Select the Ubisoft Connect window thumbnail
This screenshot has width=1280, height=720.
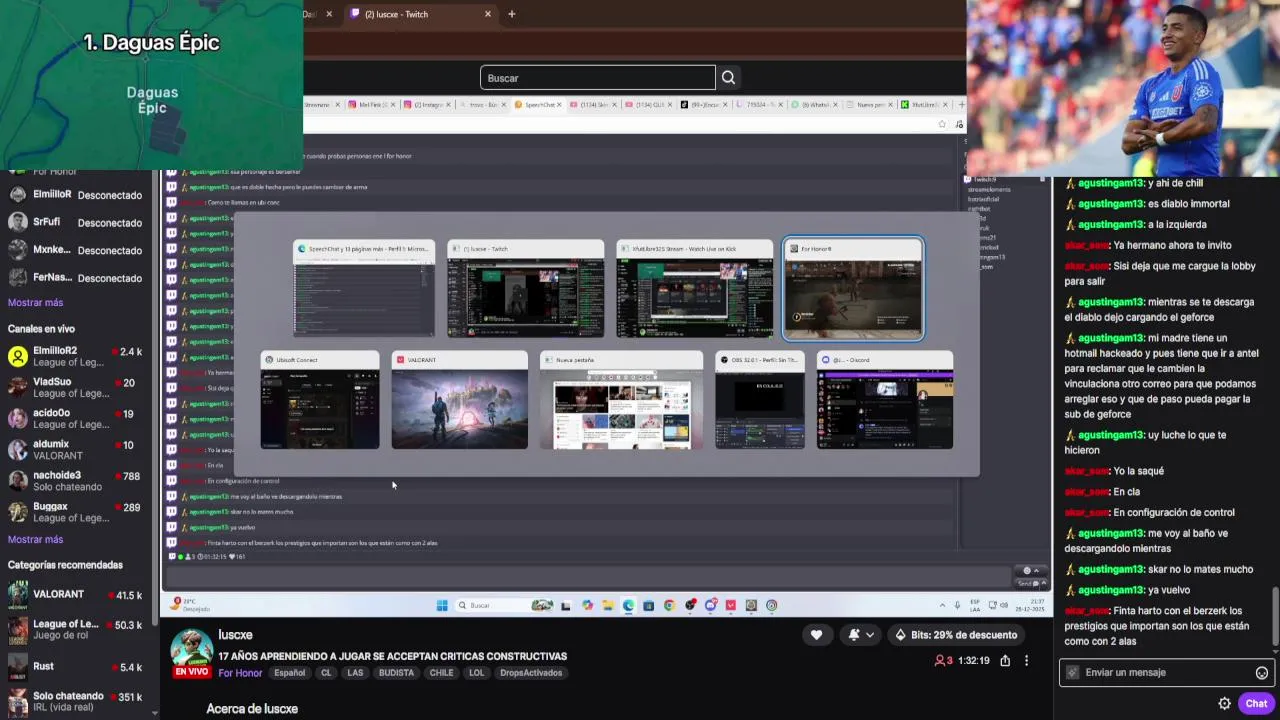[320, 400]
